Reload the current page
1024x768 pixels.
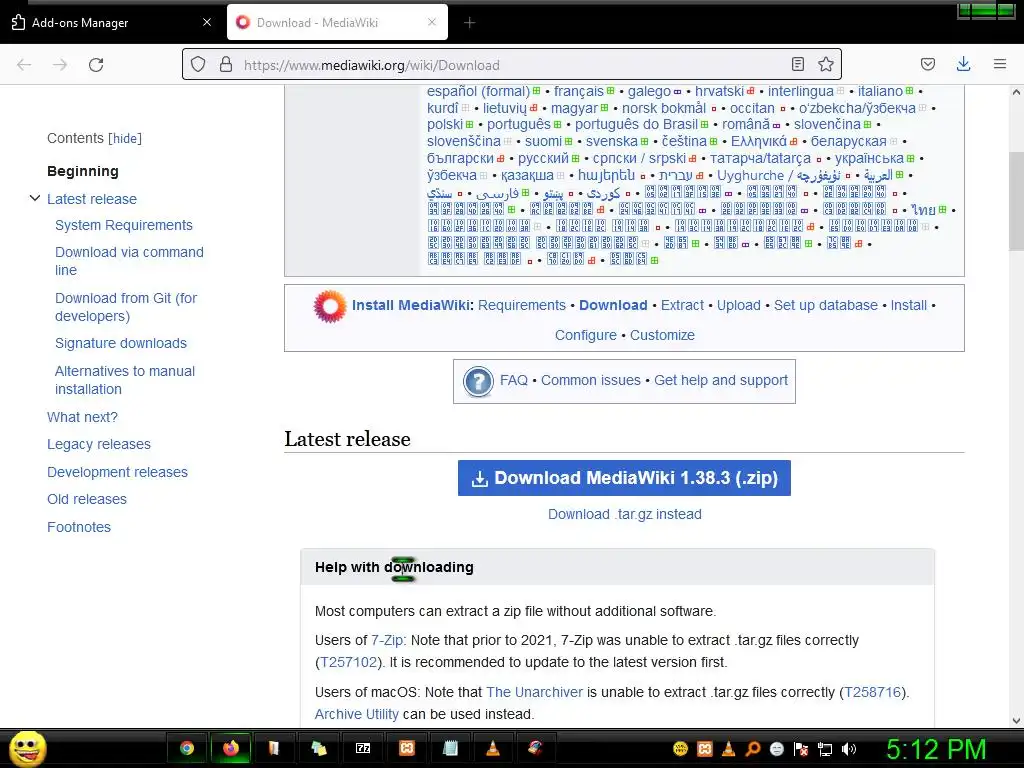point(96,65)
